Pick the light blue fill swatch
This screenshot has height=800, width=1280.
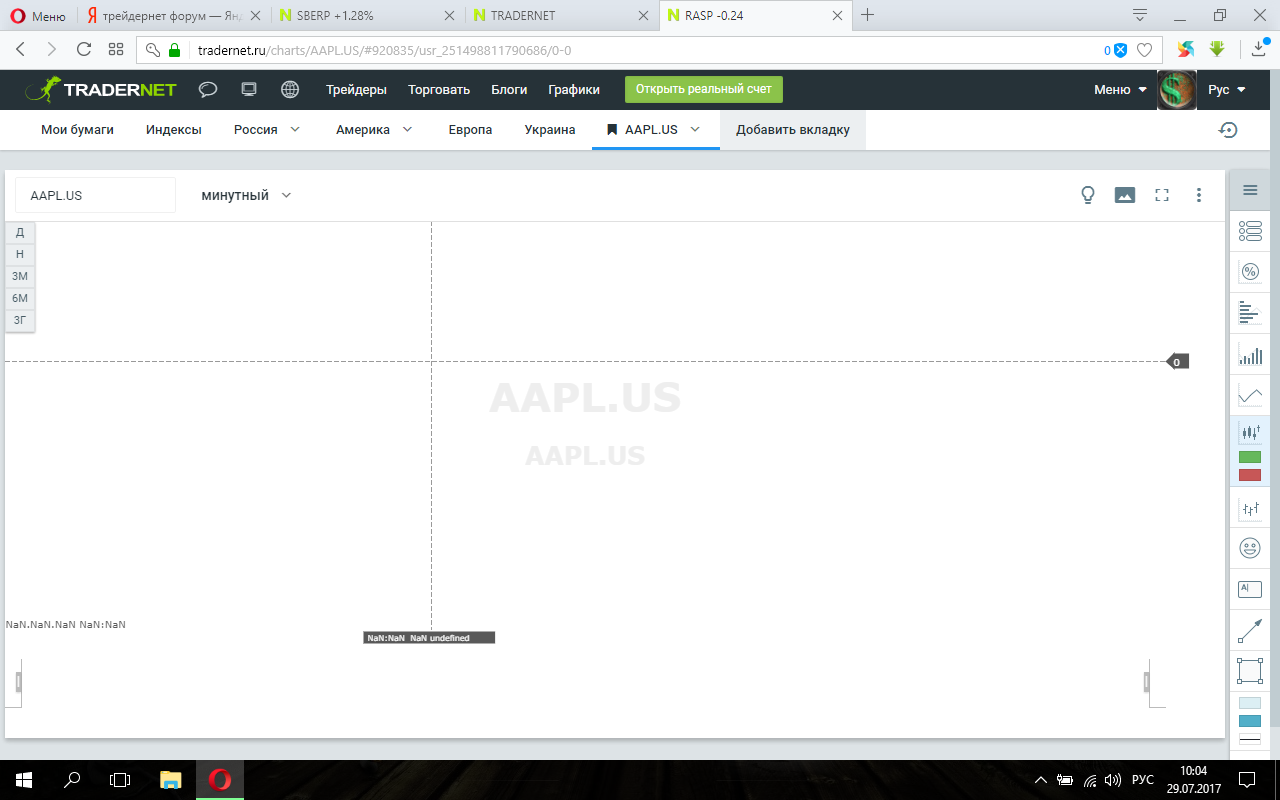coord(1250,703)
